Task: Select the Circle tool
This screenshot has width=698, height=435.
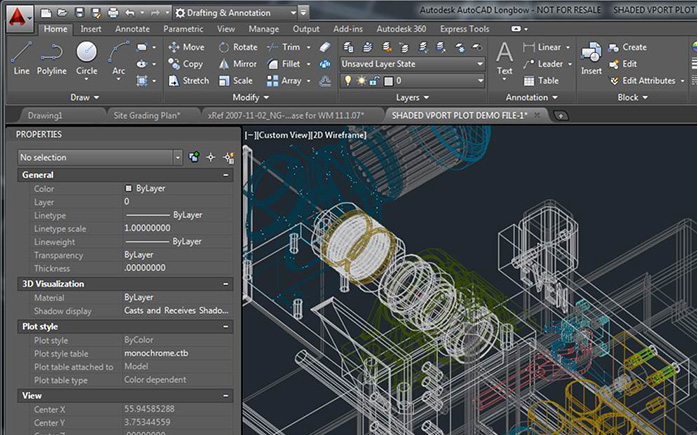Action: (86, 58)
